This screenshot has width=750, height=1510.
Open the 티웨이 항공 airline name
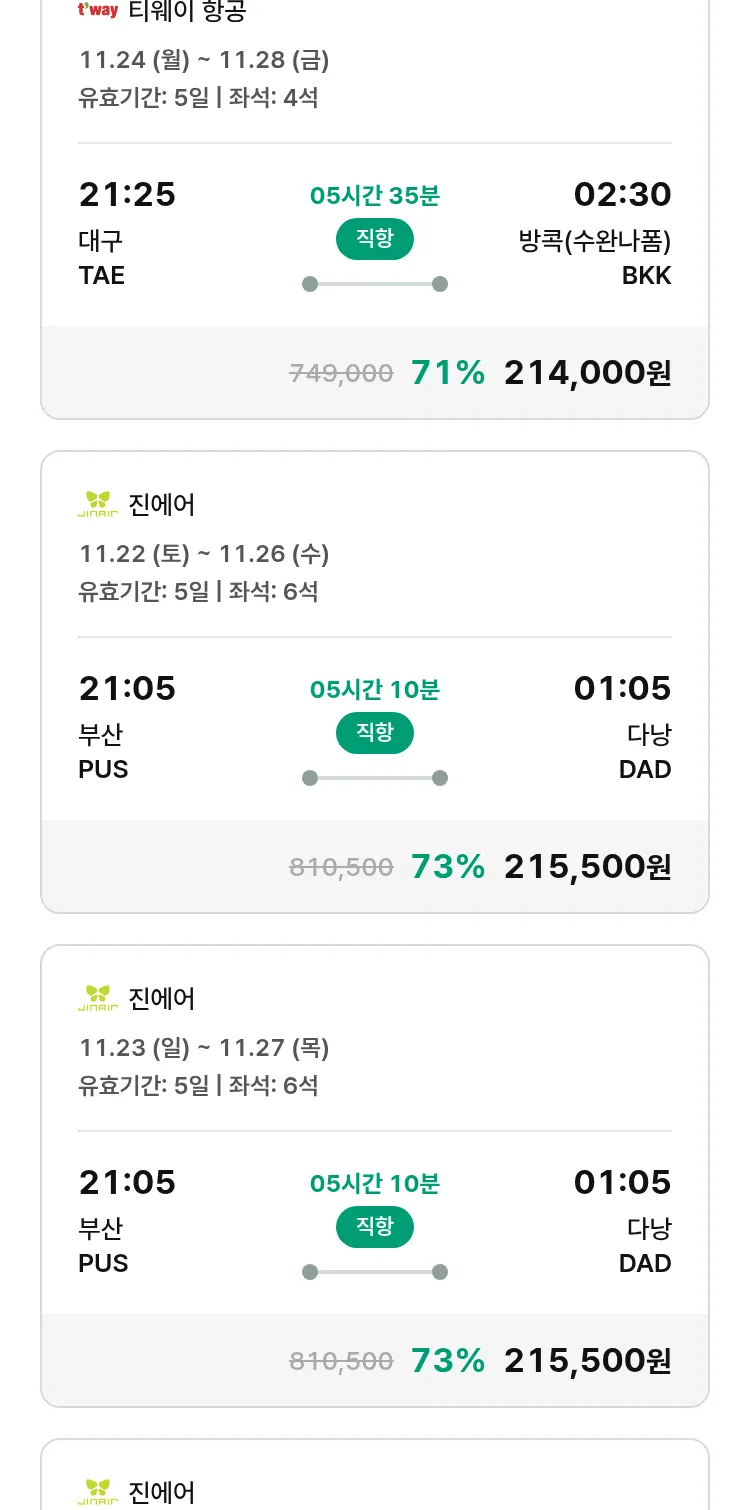pyautogui.click(x=188, y=12)
